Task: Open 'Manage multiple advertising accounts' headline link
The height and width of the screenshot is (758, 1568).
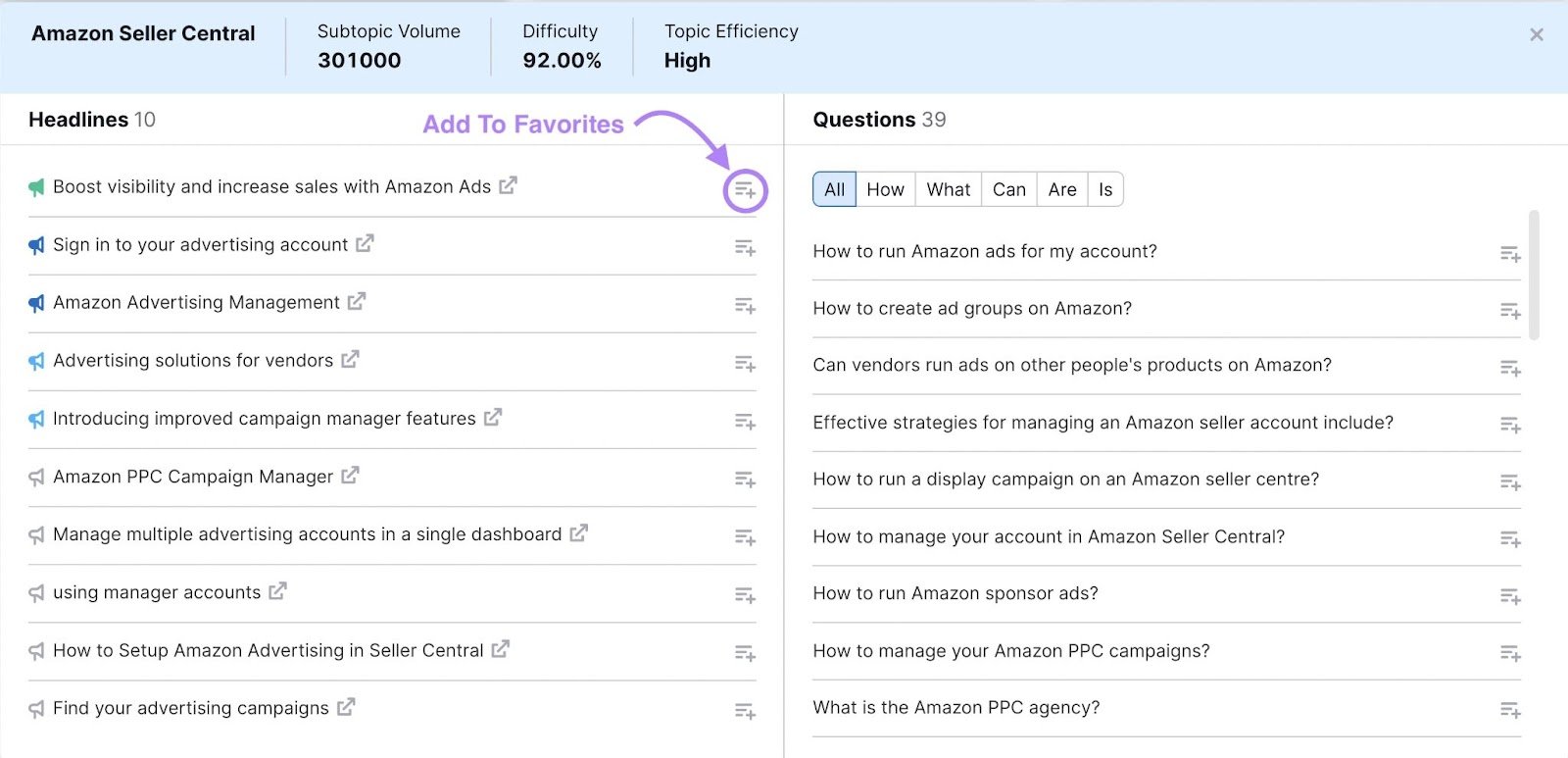Action: point(307,534)
